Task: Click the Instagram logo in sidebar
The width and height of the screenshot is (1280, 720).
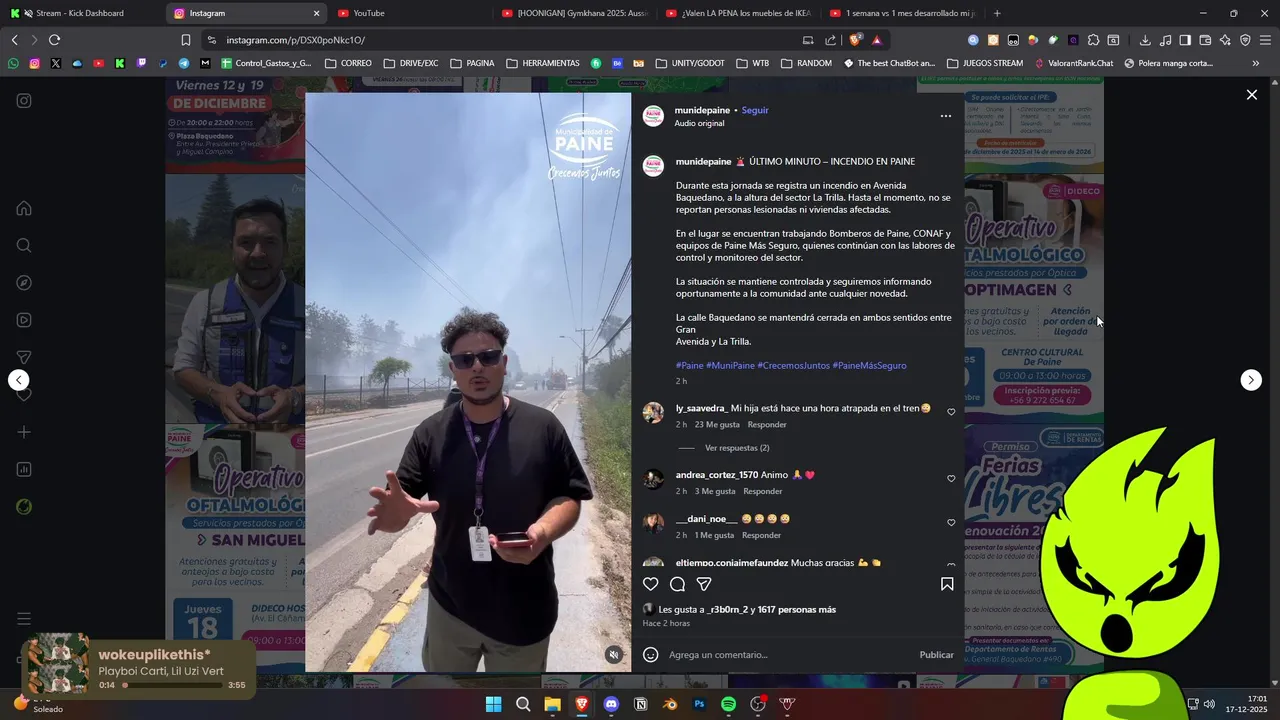Action: 24,101
